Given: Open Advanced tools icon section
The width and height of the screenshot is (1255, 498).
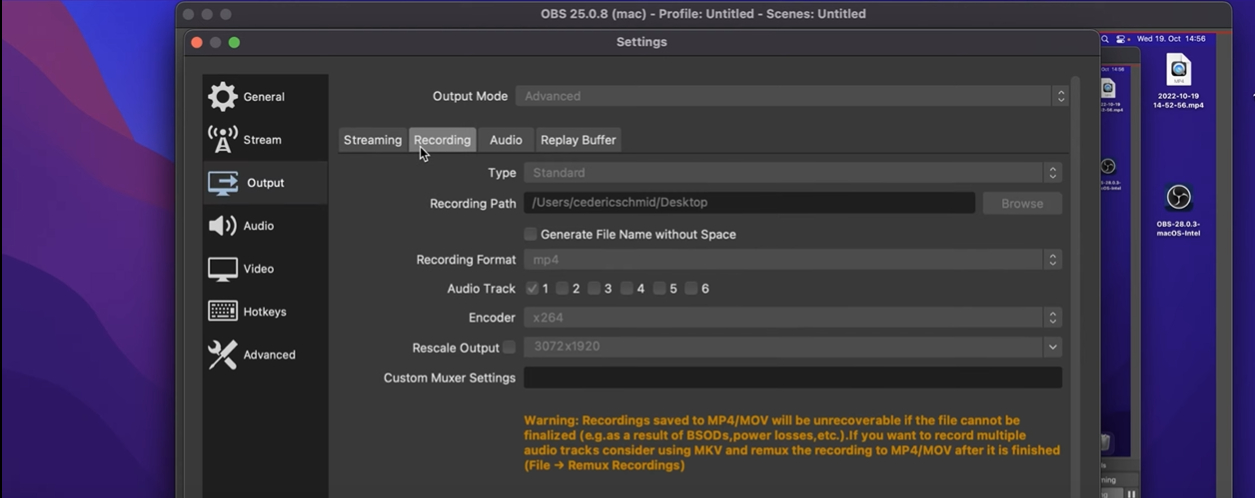Looking at the screenshot, I should coord(223,354).
